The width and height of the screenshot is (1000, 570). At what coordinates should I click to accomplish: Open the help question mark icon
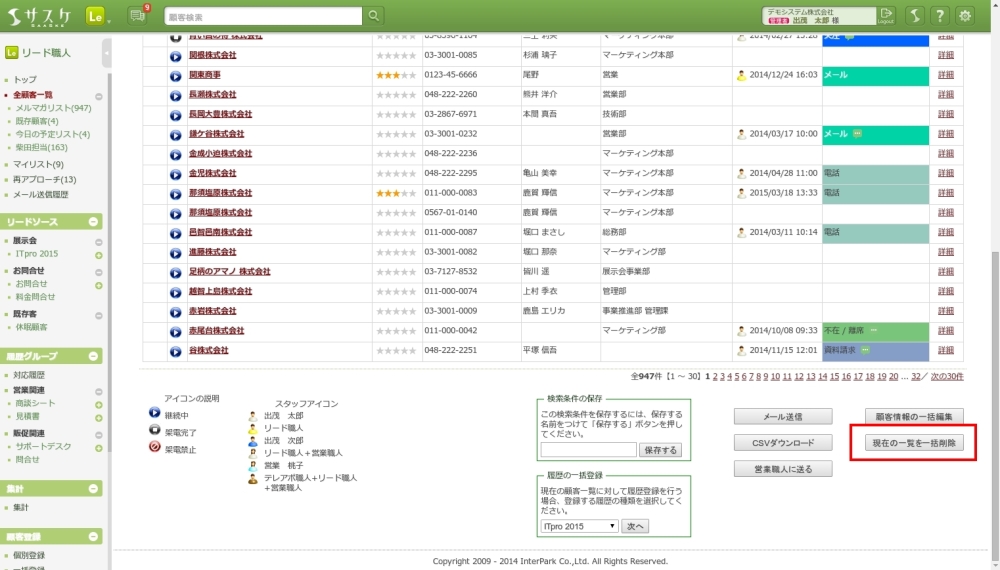click(x=939, y=16)
